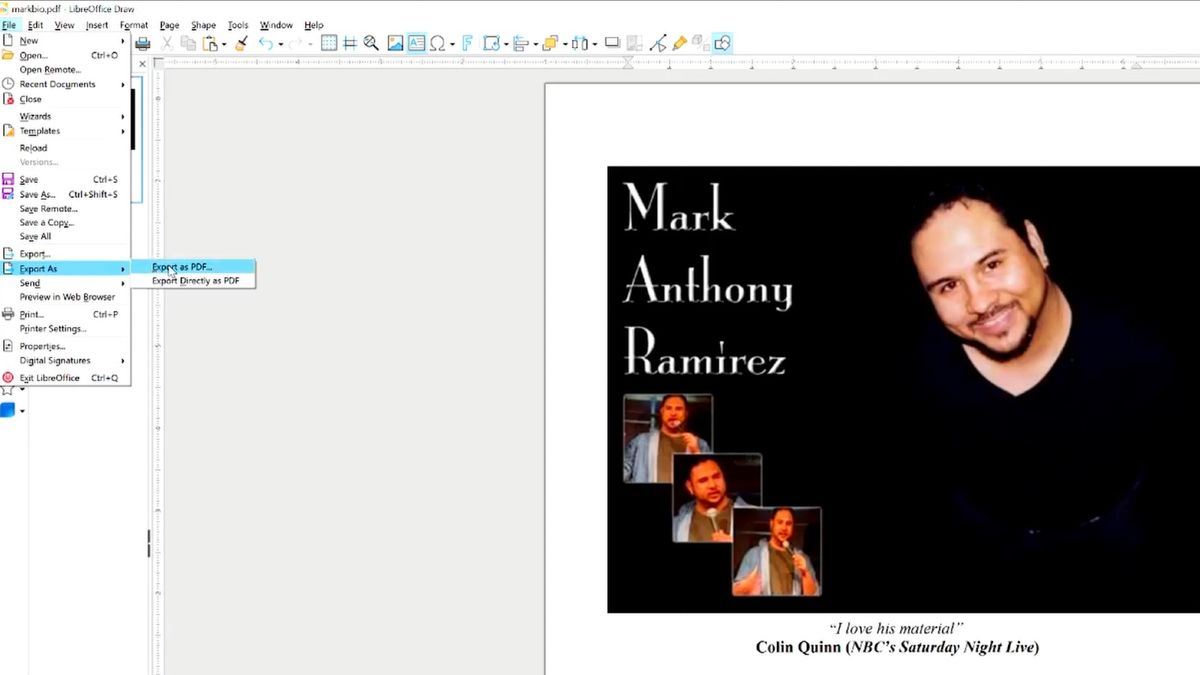The height and width of the screenshot is (675, 1200).
Task: Toggle the Display Grid option
Action: pos(330,42)
